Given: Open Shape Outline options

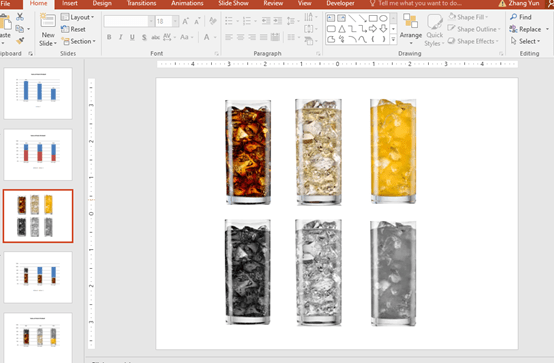Looking at the screenshot, I should (x=475, y=29).
